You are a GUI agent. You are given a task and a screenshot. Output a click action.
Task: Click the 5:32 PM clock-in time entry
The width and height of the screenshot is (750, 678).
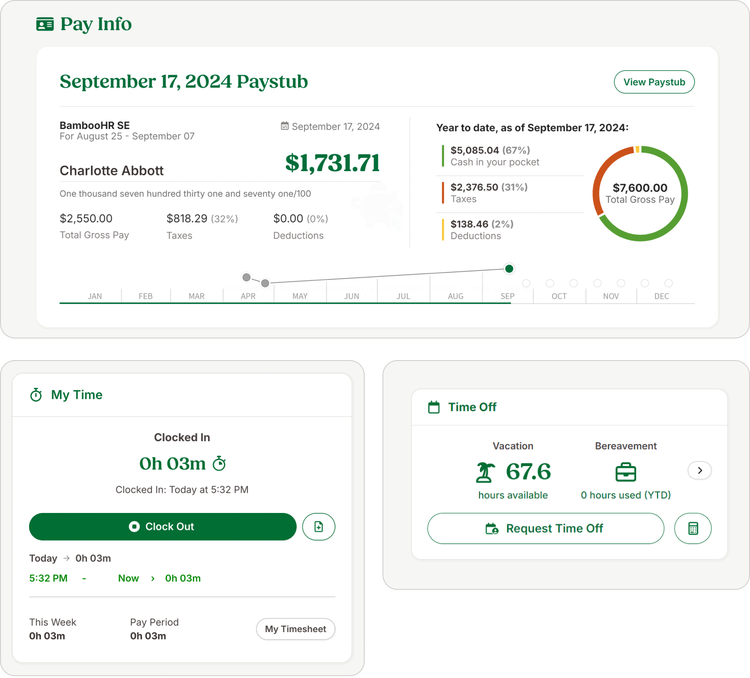pyautogui.click(x=48, y=578)
